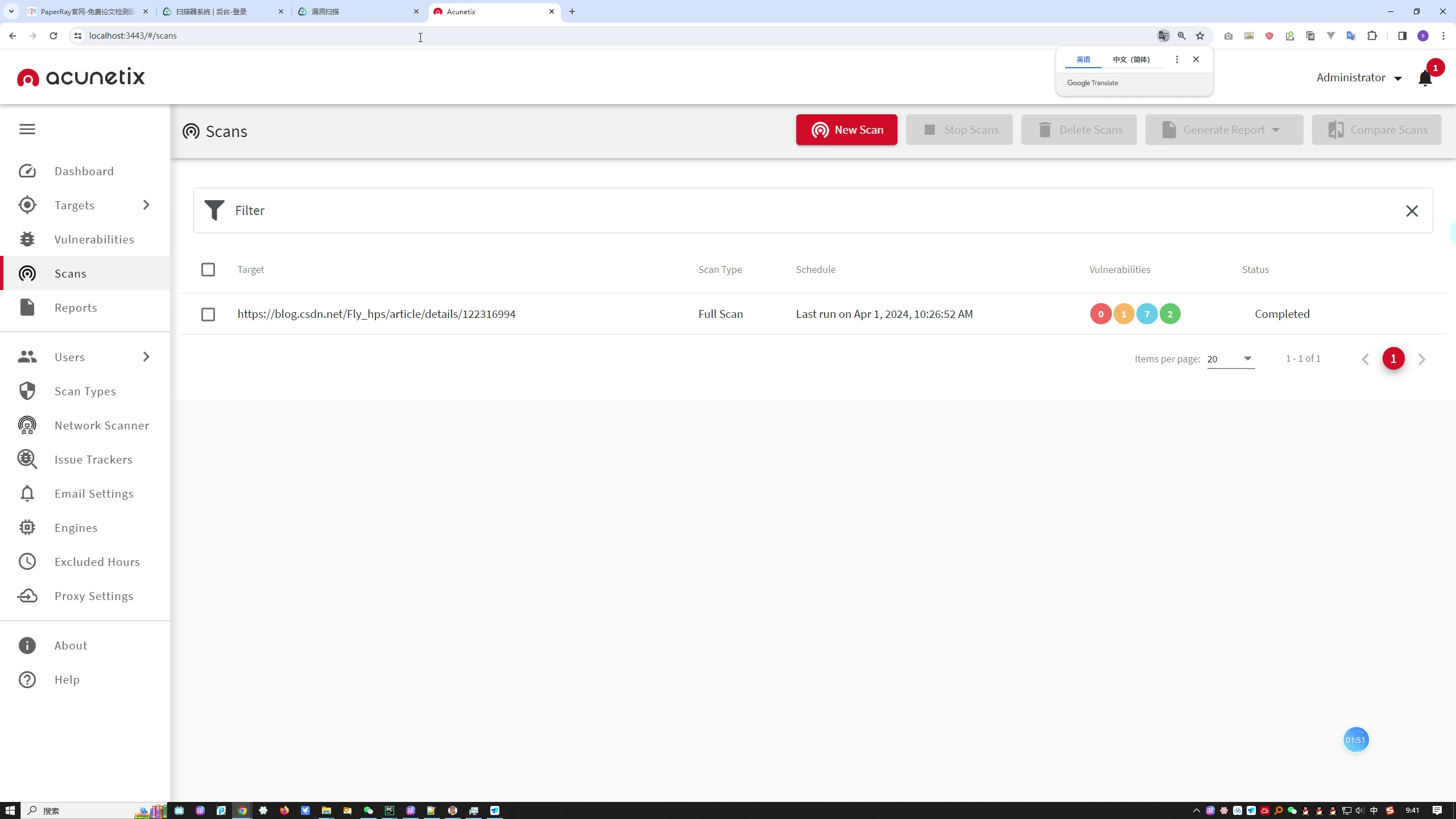This screenshot has height=819, width=1456.
Task: Click the taskbar search box
Action: pyautogui.click(x=94, y=810)
